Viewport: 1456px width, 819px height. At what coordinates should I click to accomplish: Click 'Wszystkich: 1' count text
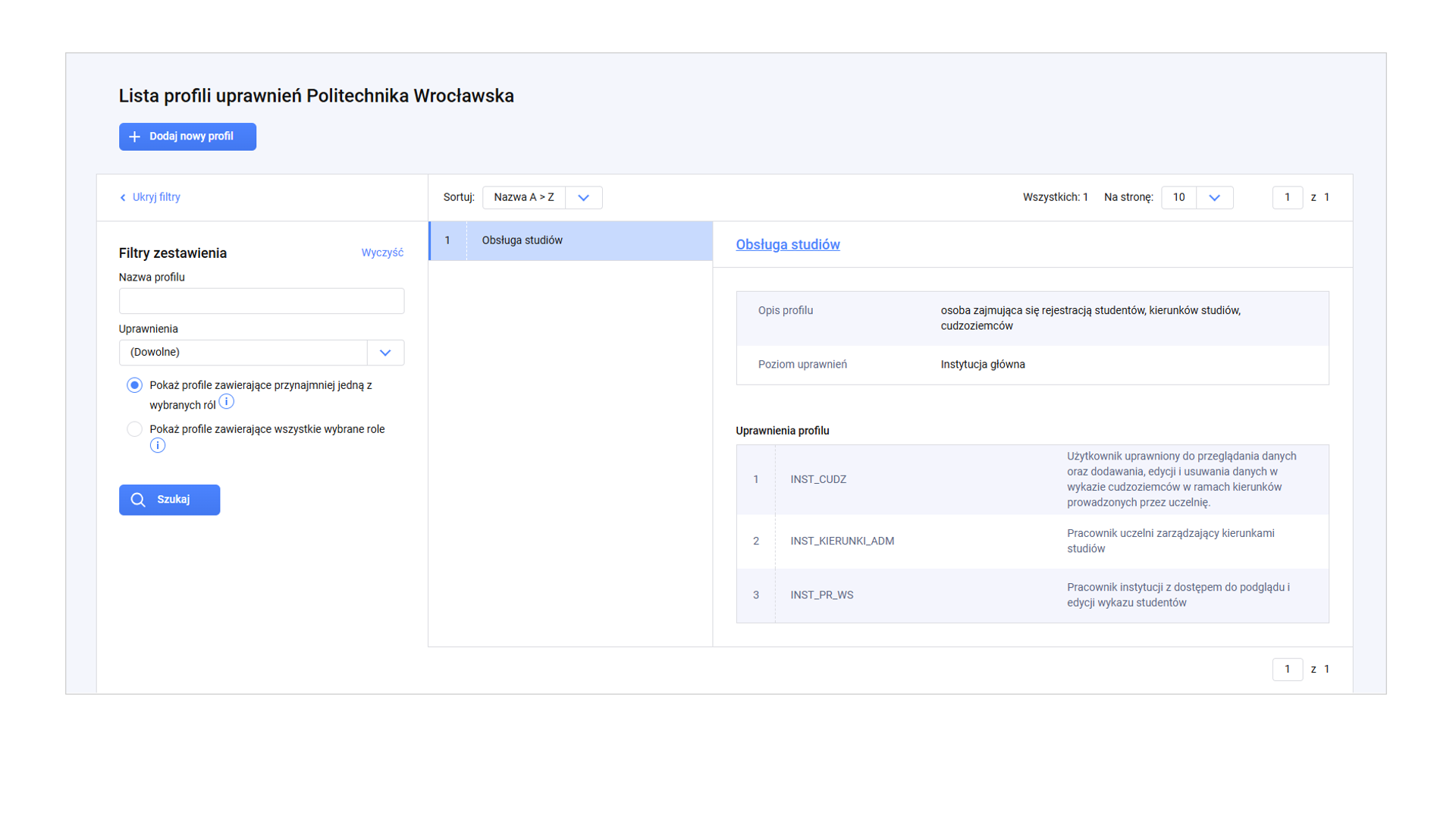(1055, 197)
